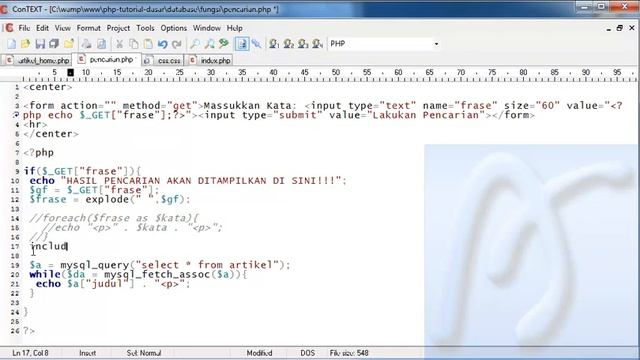
Task: Place cursor on line 1 <center> text
Action: 48,87
